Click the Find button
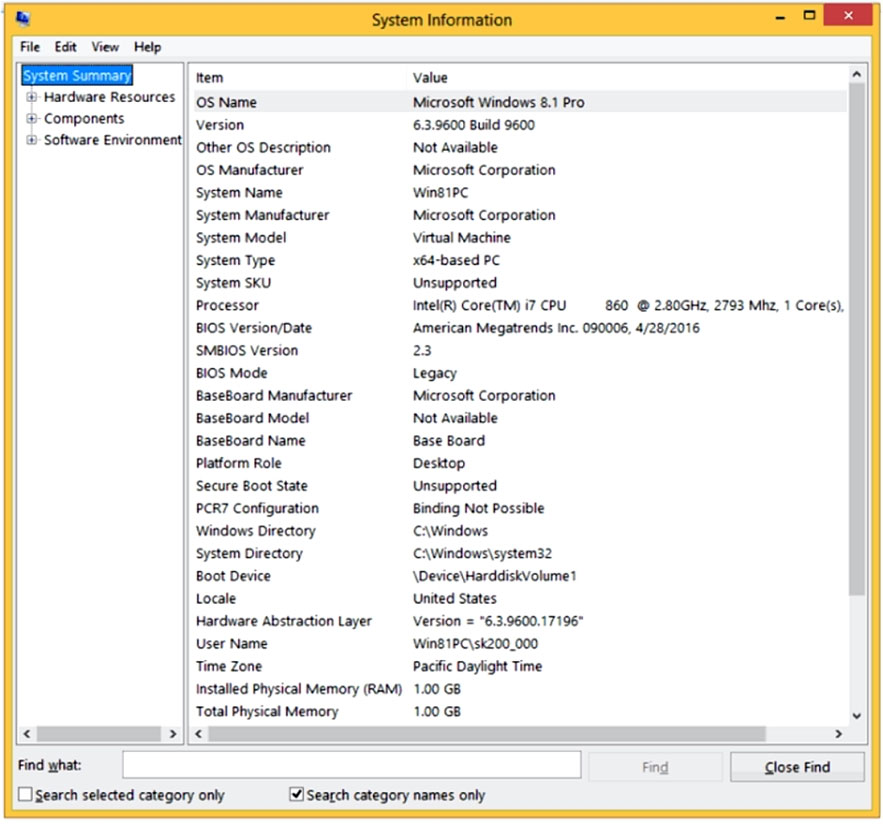 [655, 767]
